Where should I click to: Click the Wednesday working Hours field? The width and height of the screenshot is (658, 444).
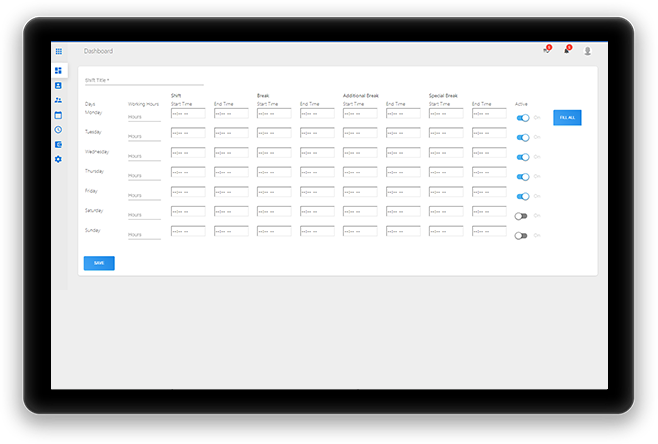coord(144,156)
